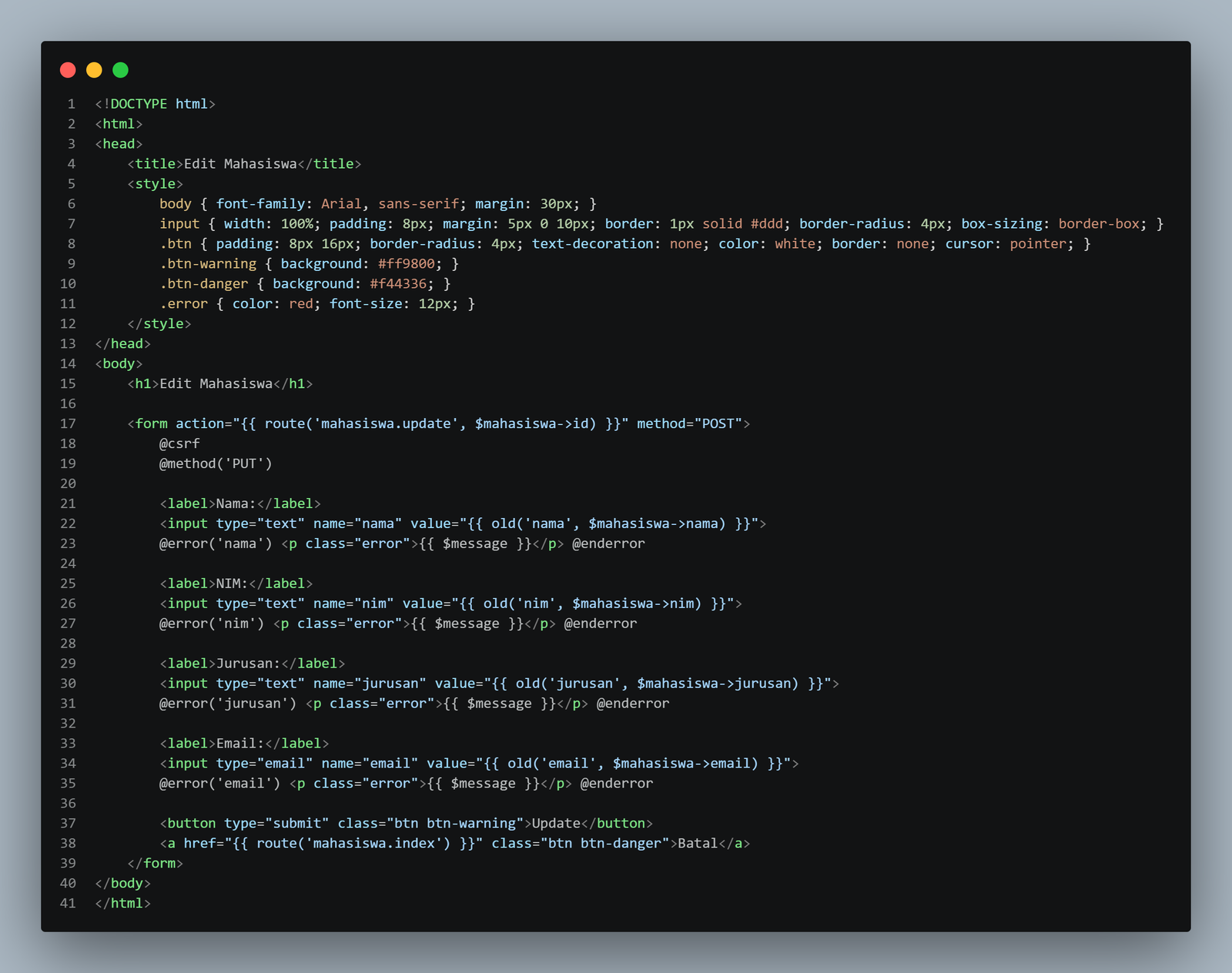The image size is (1232, 973).
Task: Click the 'Jurusan:' label text
Action: 248,664
